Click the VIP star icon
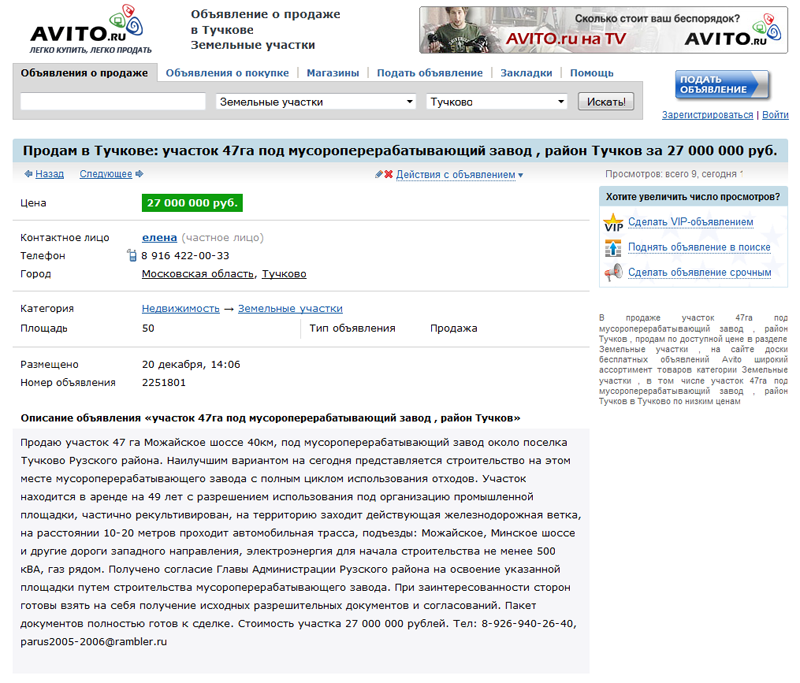Viewport: 800px width, 683px height. coord(613,223)
